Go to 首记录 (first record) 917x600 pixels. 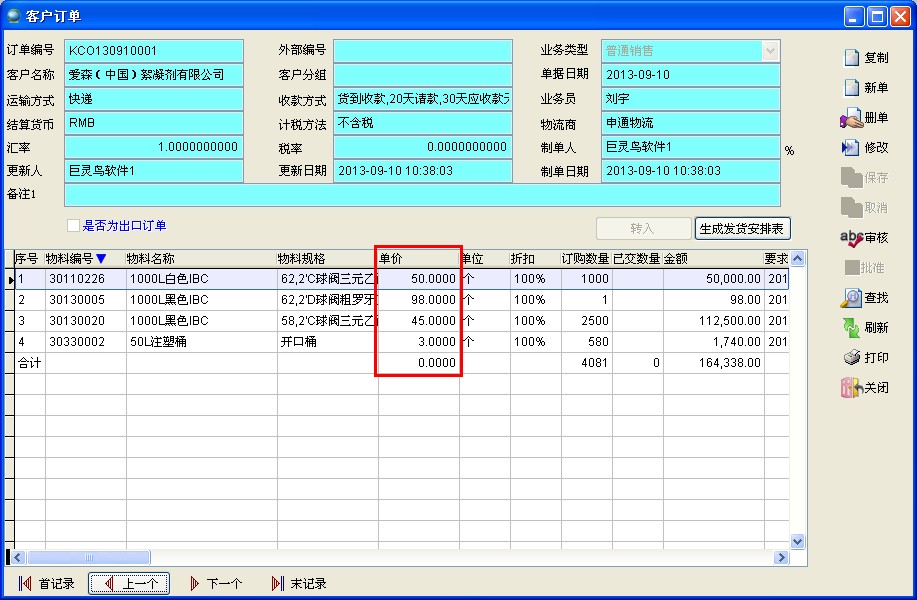click(x=47, y=584)
